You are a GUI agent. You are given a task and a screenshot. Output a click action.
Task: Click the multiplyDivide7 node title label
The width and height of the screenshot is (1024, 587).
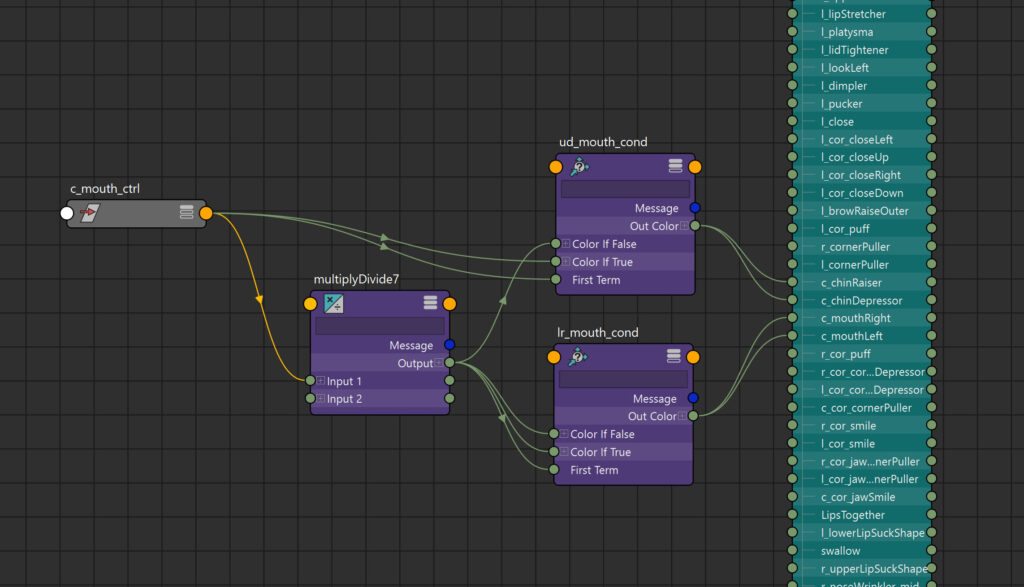pos(356,279)
